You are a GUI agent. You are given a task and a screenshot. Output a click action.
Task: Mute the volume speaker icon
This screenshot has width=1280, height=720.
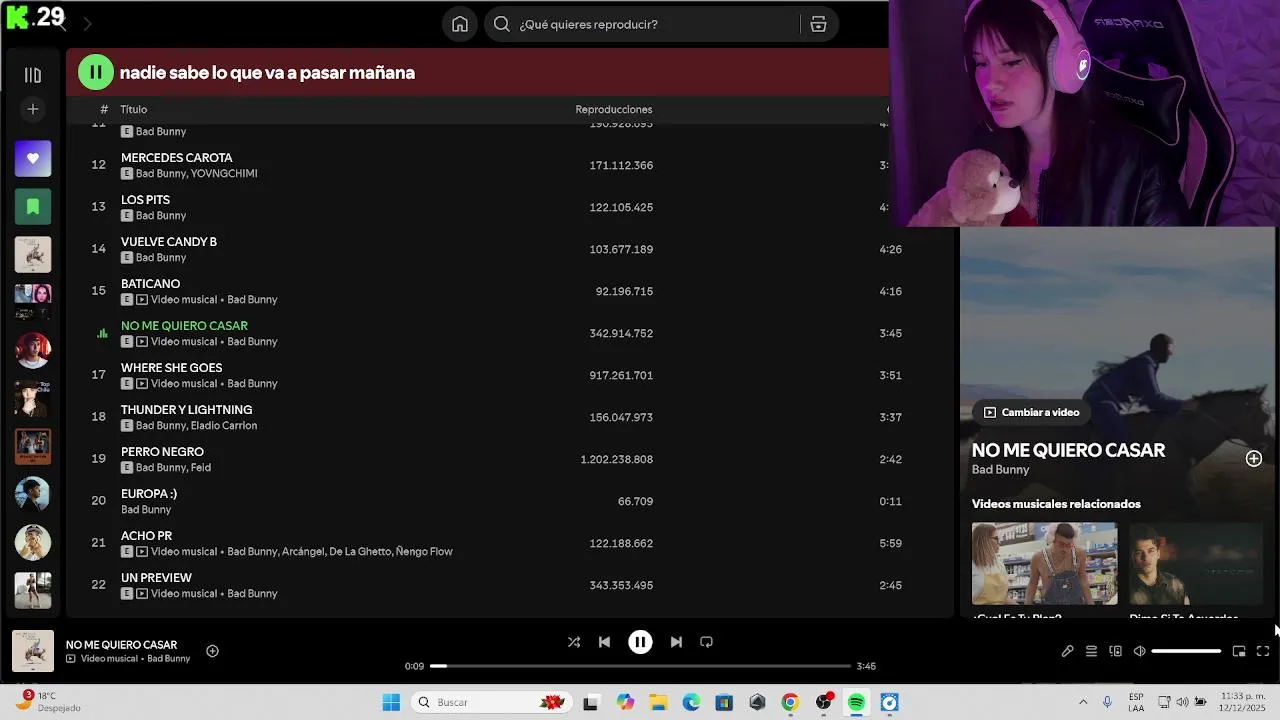[1139, 651]
